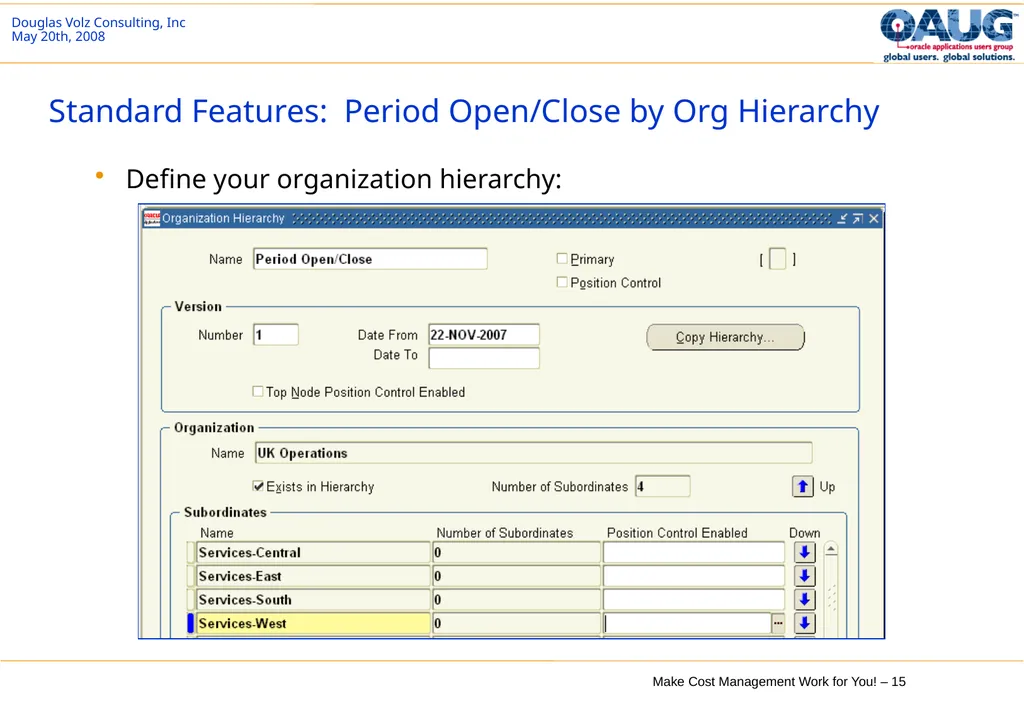Click Oracle icon in Organization Hierarchy title bar
The image size is (1024, 708).
pos(152,218)
